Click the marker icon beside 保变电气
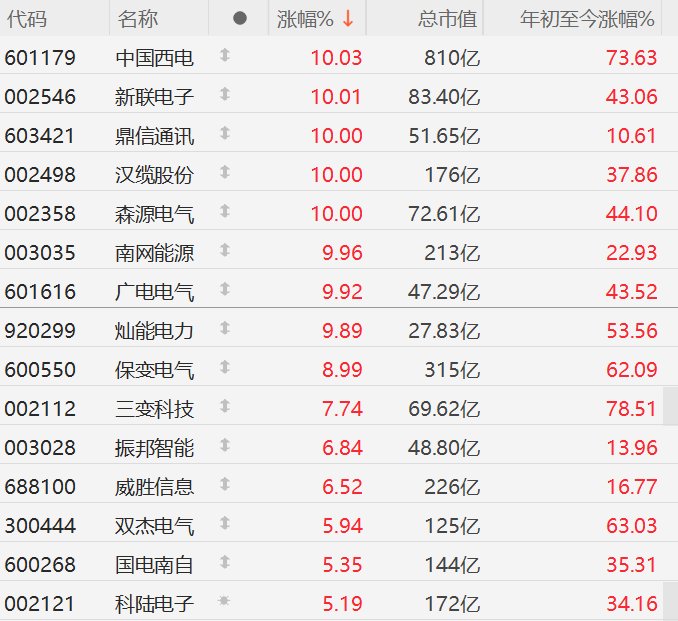The image size is (678, 621). pyautogui.click(x=224, y=367)
